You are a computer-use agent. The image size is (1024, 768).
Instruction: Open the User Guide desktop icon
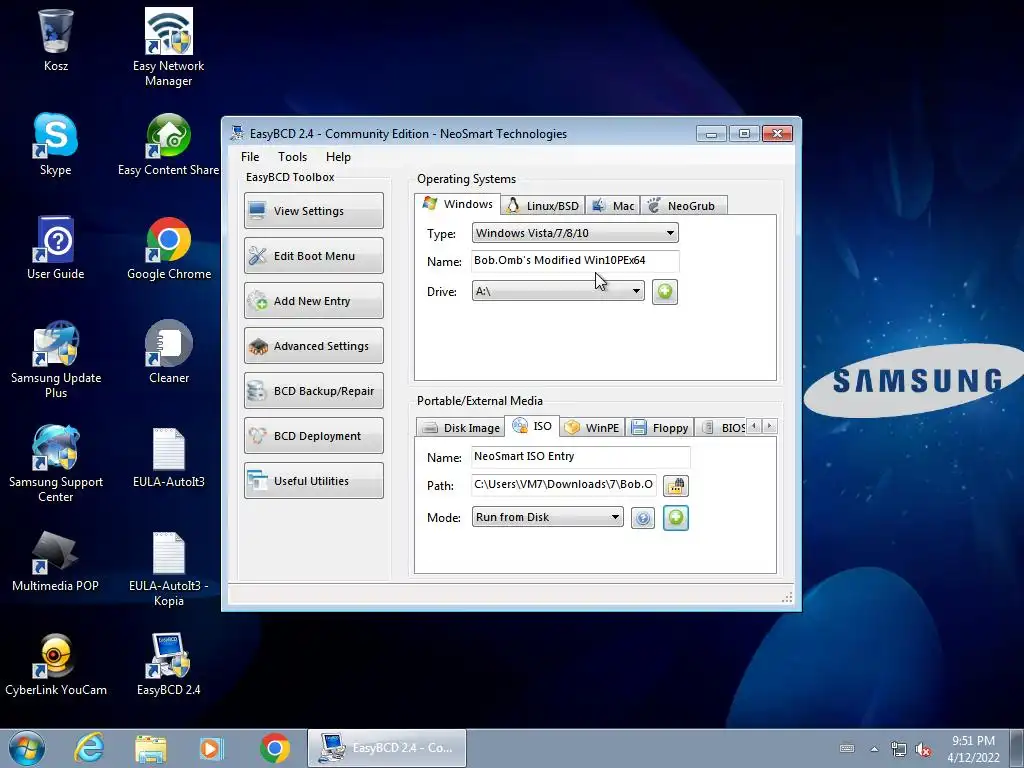[x=56, y=248]
